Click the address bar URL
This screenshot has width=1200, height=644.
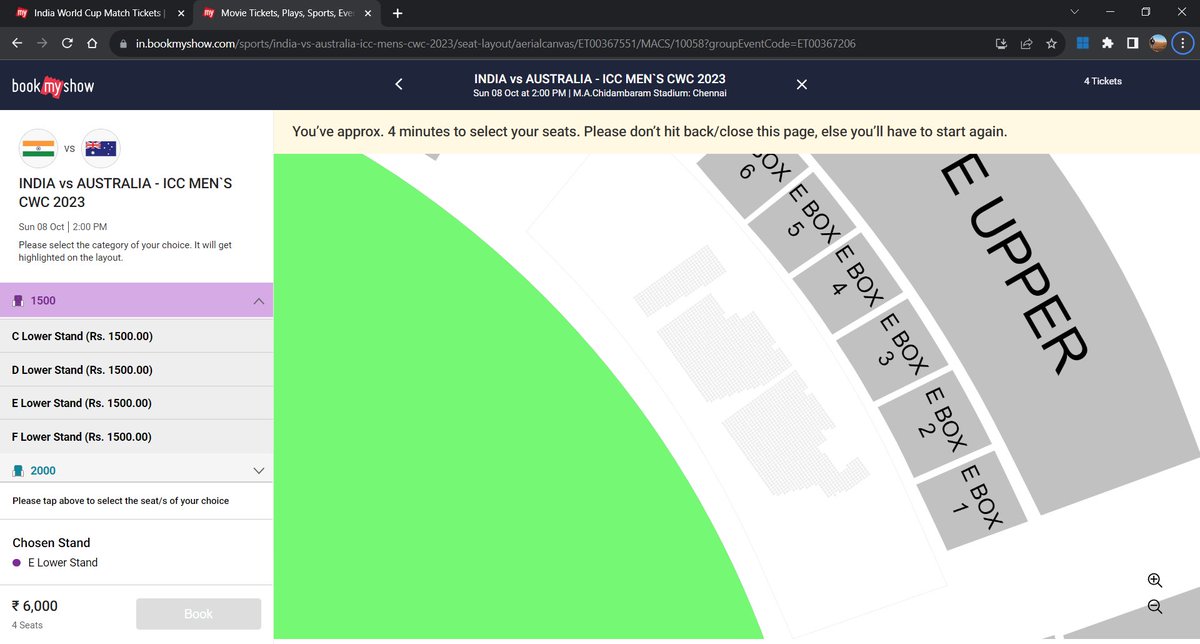495,44
